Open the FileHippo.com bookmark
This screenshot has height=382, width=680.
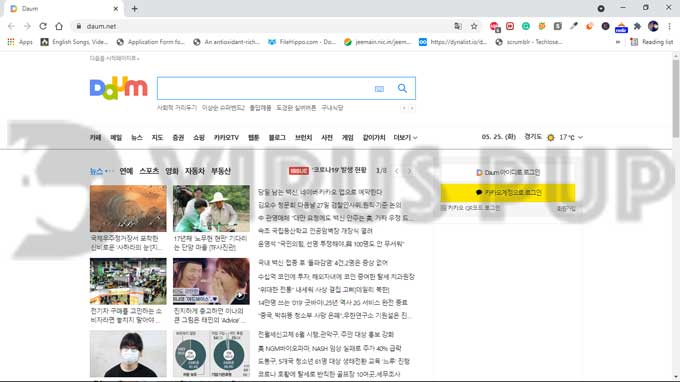(x=302, y=42)
